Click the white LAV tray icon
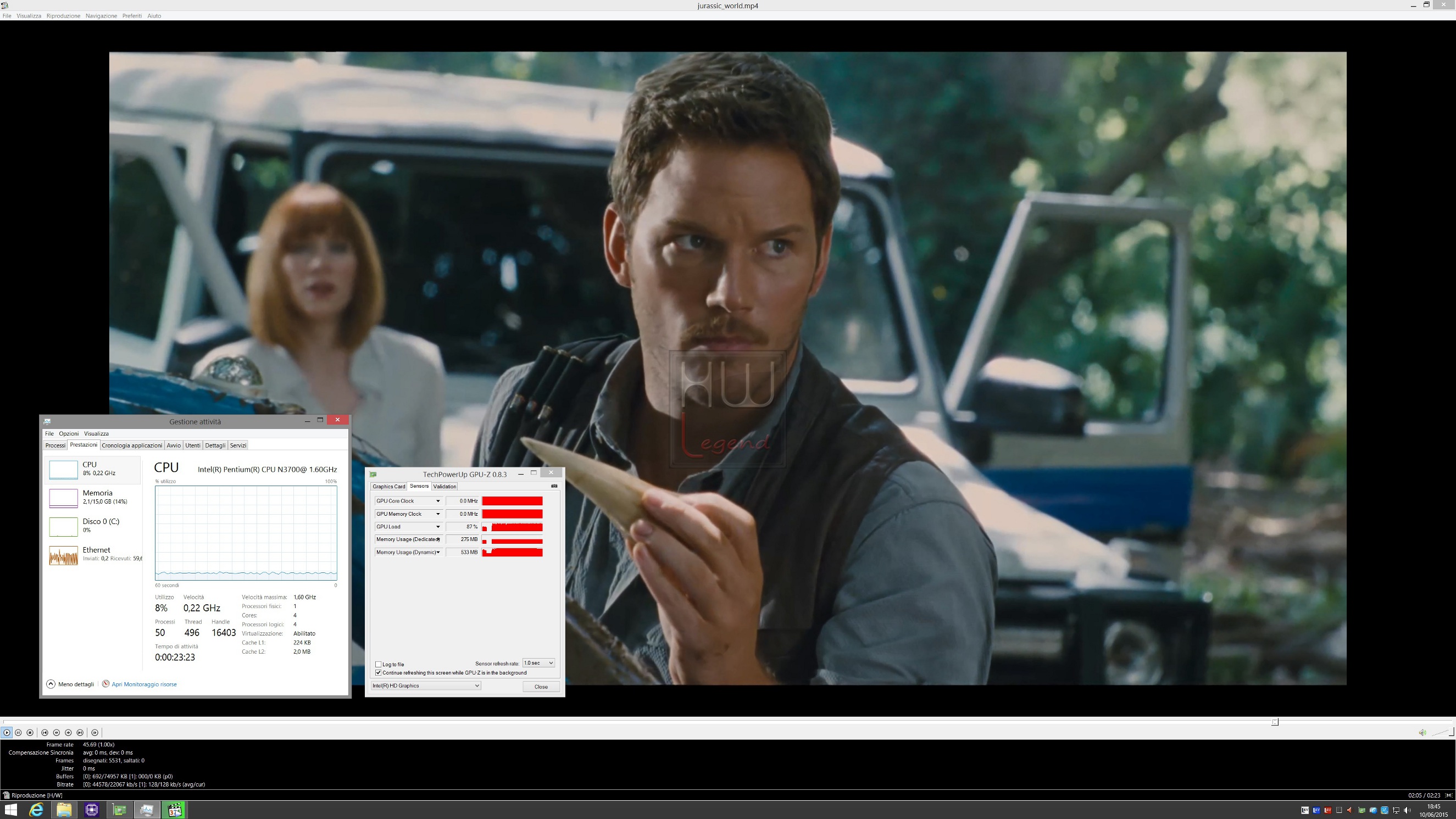Screen dimensions: 1456x819 (x=1305, y=811)
